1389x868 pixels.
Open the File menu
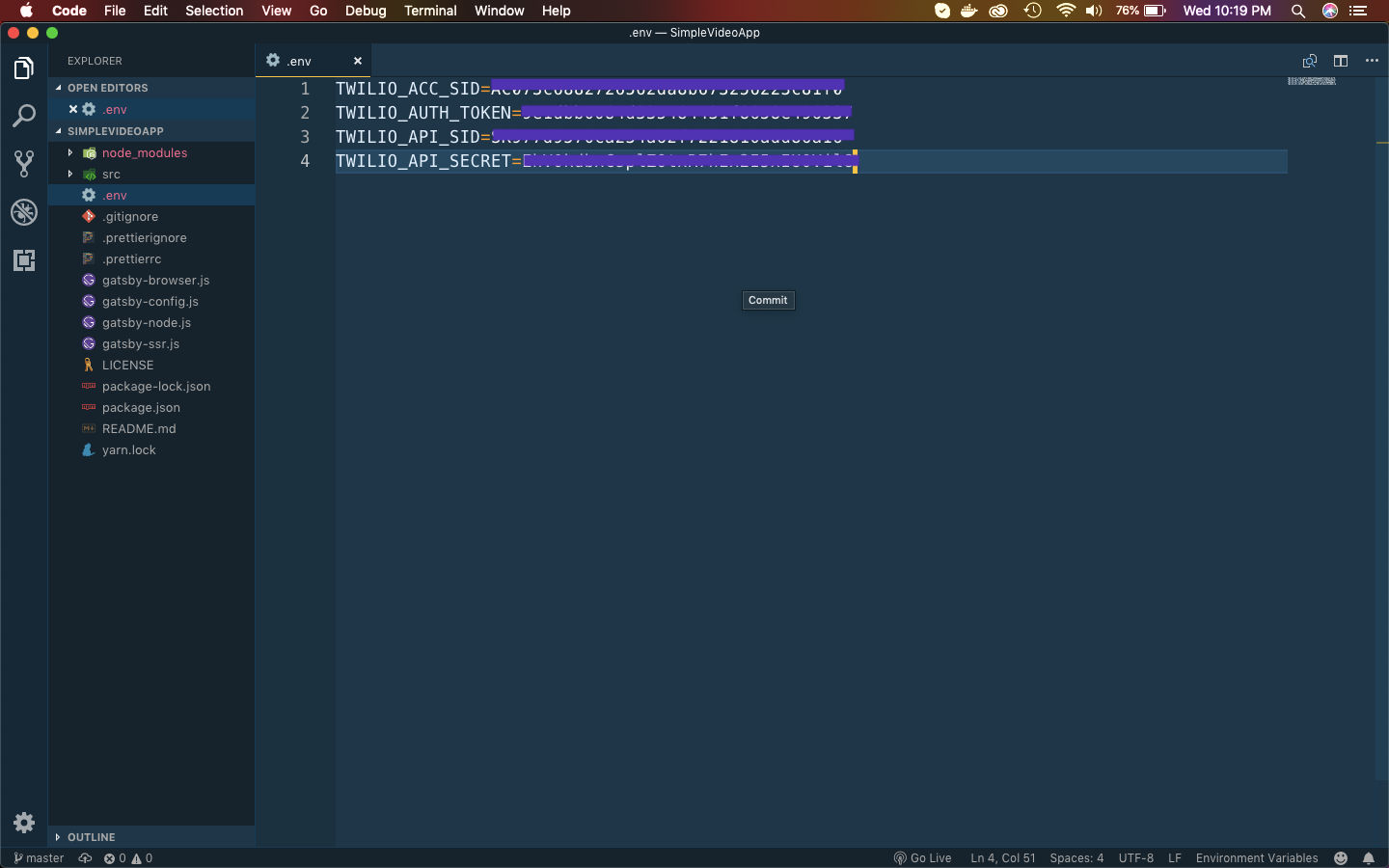click(x=115, y=11)
